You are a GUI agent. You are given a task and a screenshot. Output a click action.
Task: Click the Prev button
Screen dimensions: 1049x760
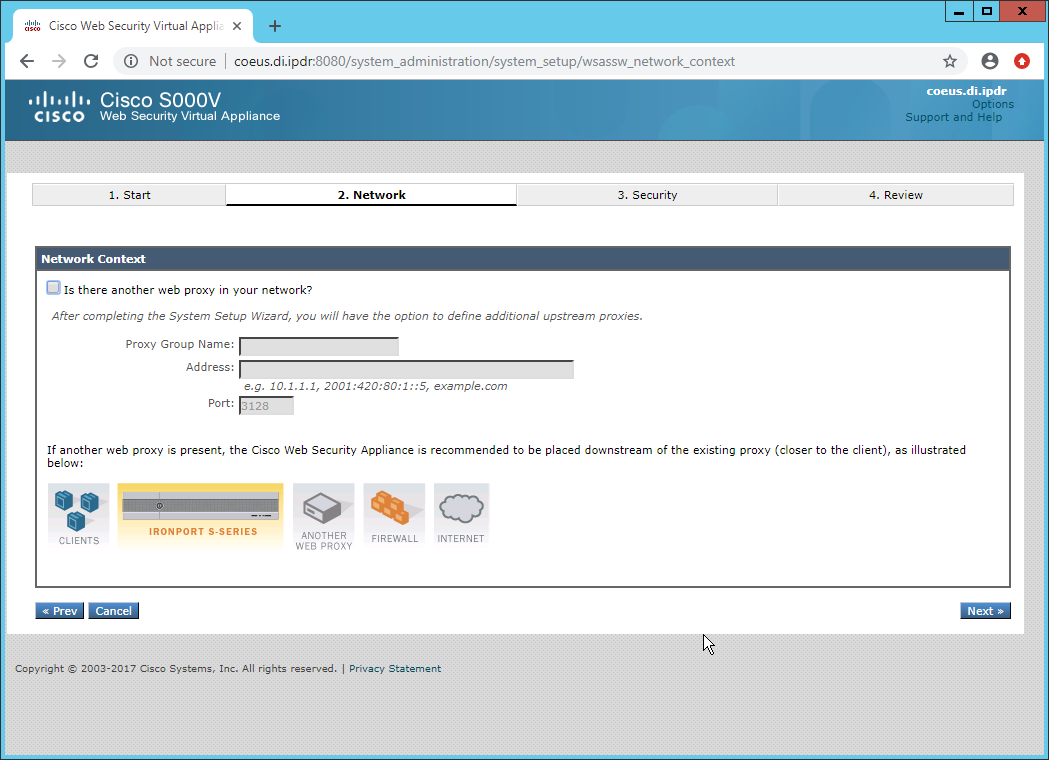(60, 611)
